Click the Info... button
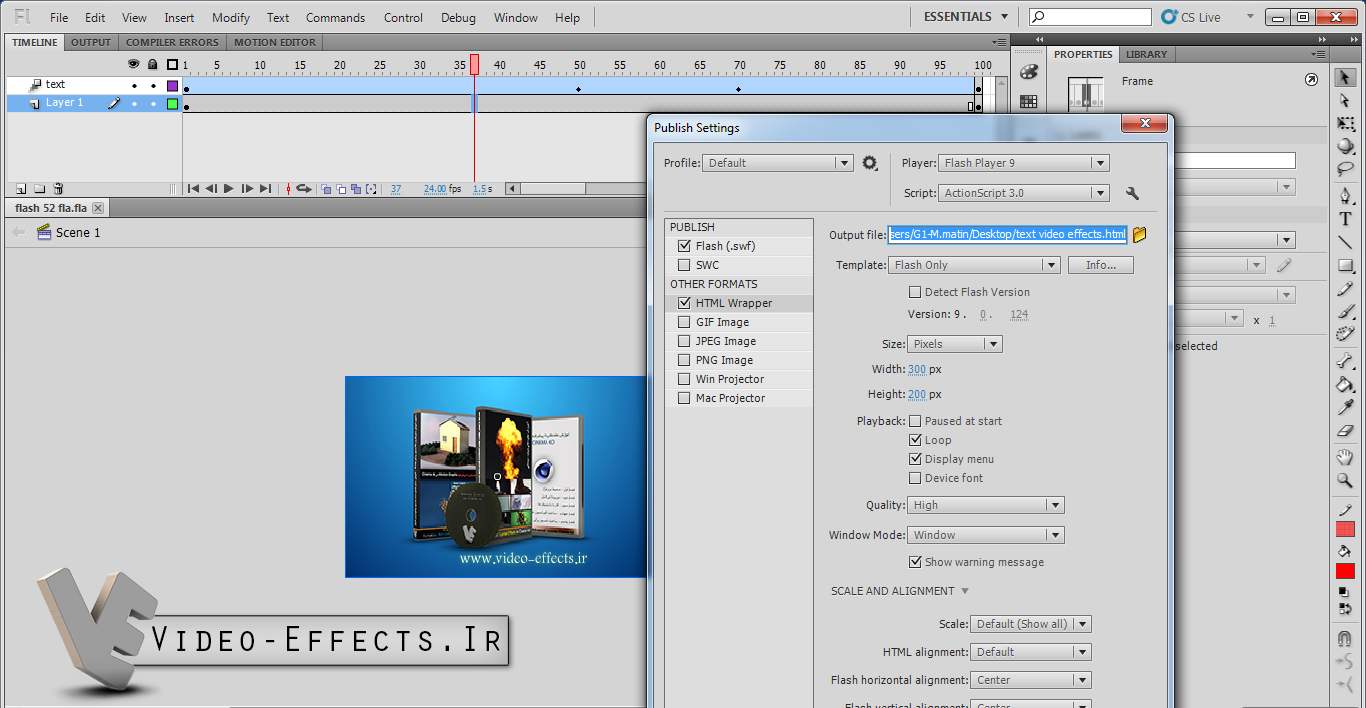The width and height of the screenshot is (1366, 708). tap(1101, 265)
